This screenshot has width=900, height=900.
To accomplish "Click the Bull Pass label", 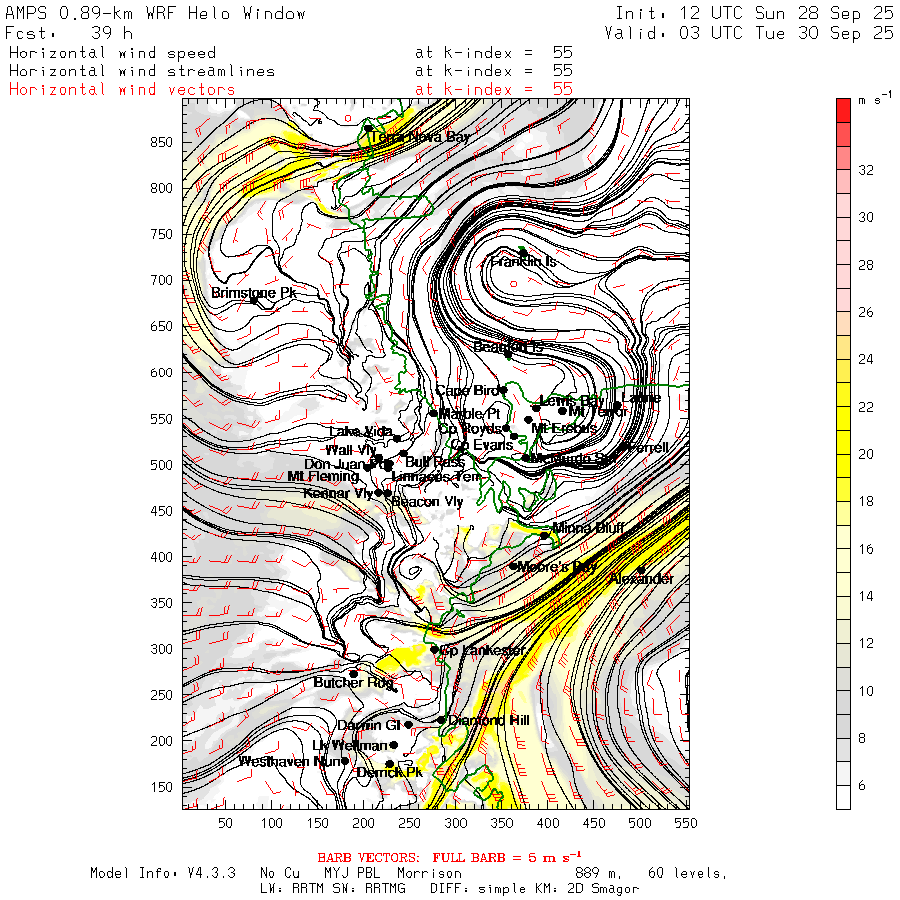I will [x=435, y=462].
